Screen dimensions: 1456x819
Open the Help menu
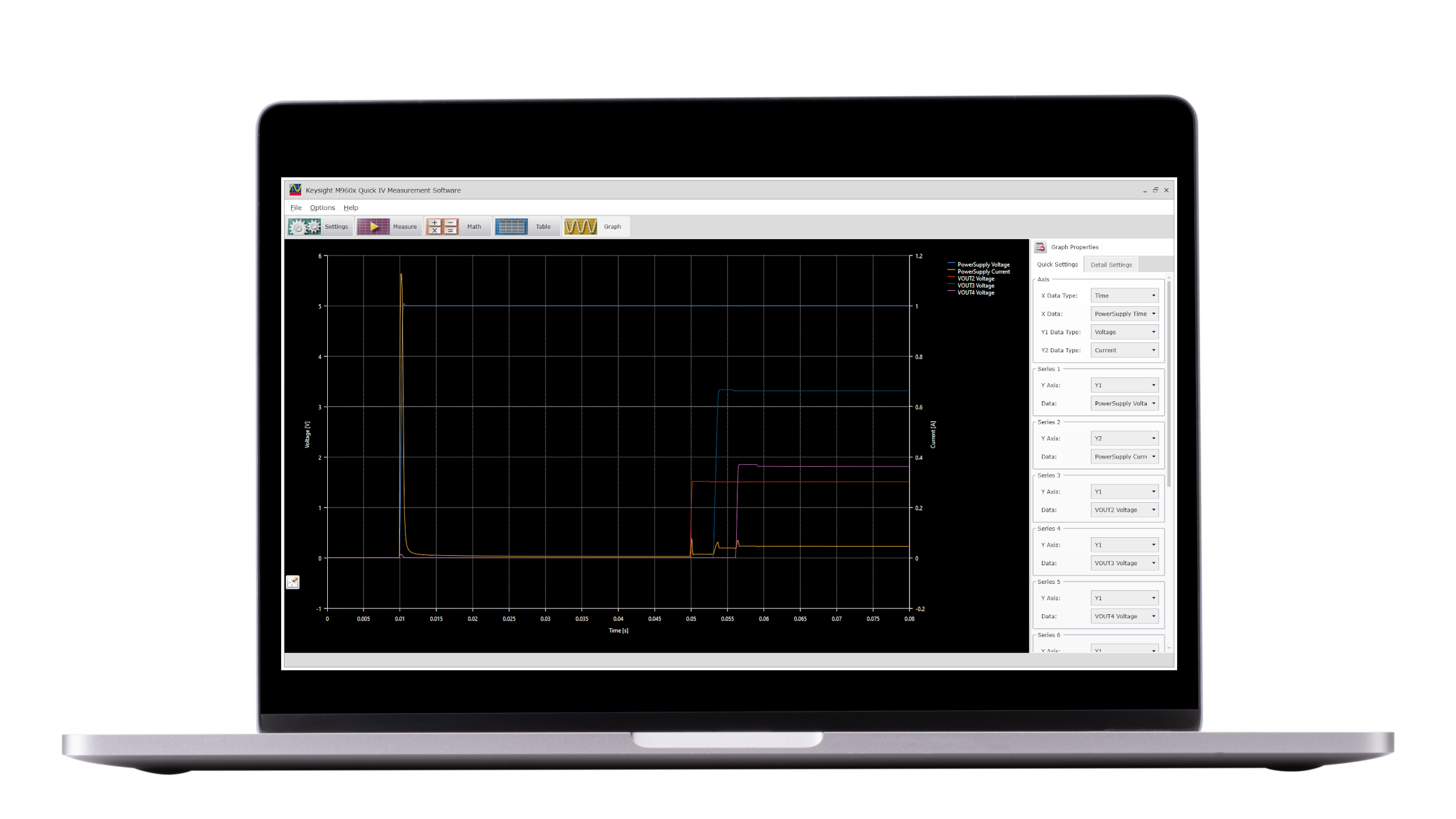(x=351, y=207)
